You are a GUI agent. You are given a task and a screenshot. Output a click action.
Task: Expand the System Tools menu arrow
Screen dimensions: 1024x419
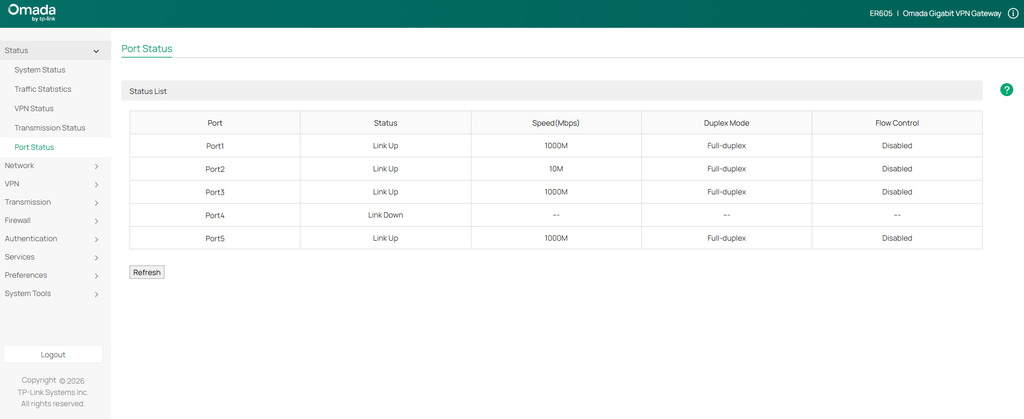97,294
